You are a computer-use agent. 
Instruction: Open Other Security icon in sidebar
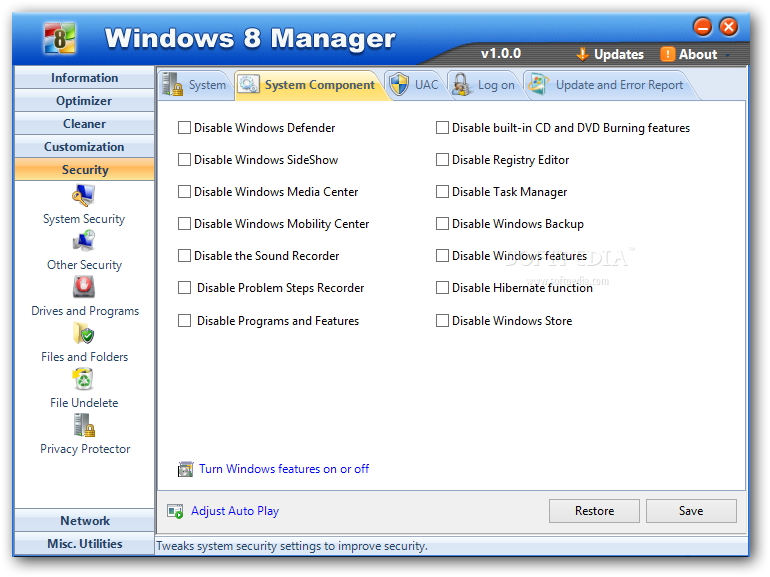pos(83,241)
